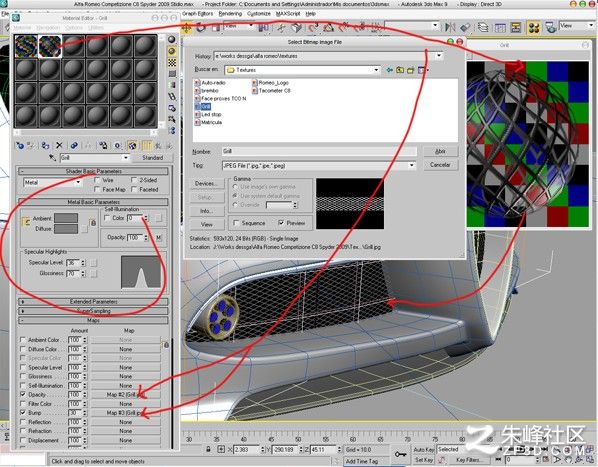The image size is (598, 467).
Task: Click Assign Material to Selection icon
Action: 45,146
